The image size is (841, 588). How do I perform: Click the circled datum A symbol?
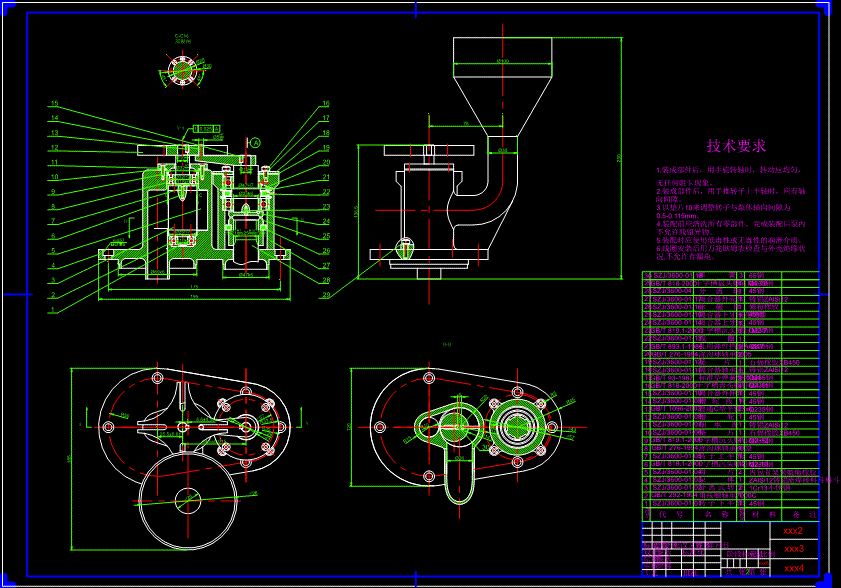pyautogui.click(x=256, y=143)
